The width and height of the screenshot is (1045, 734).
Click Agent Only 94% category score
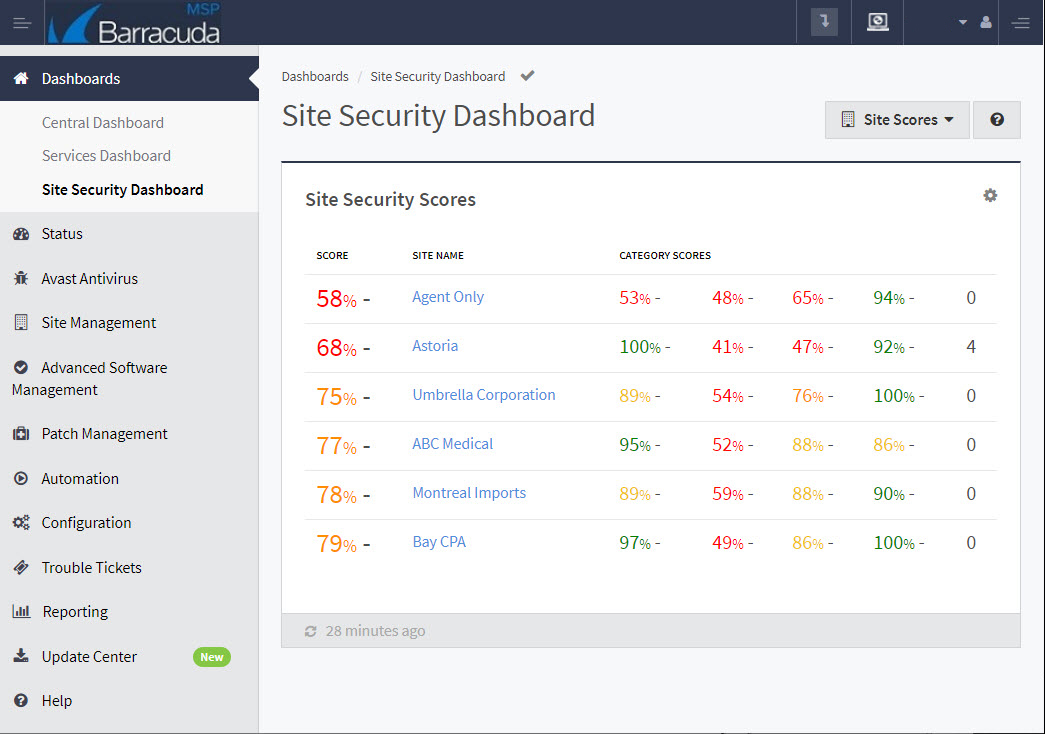[x=889, y=298]
